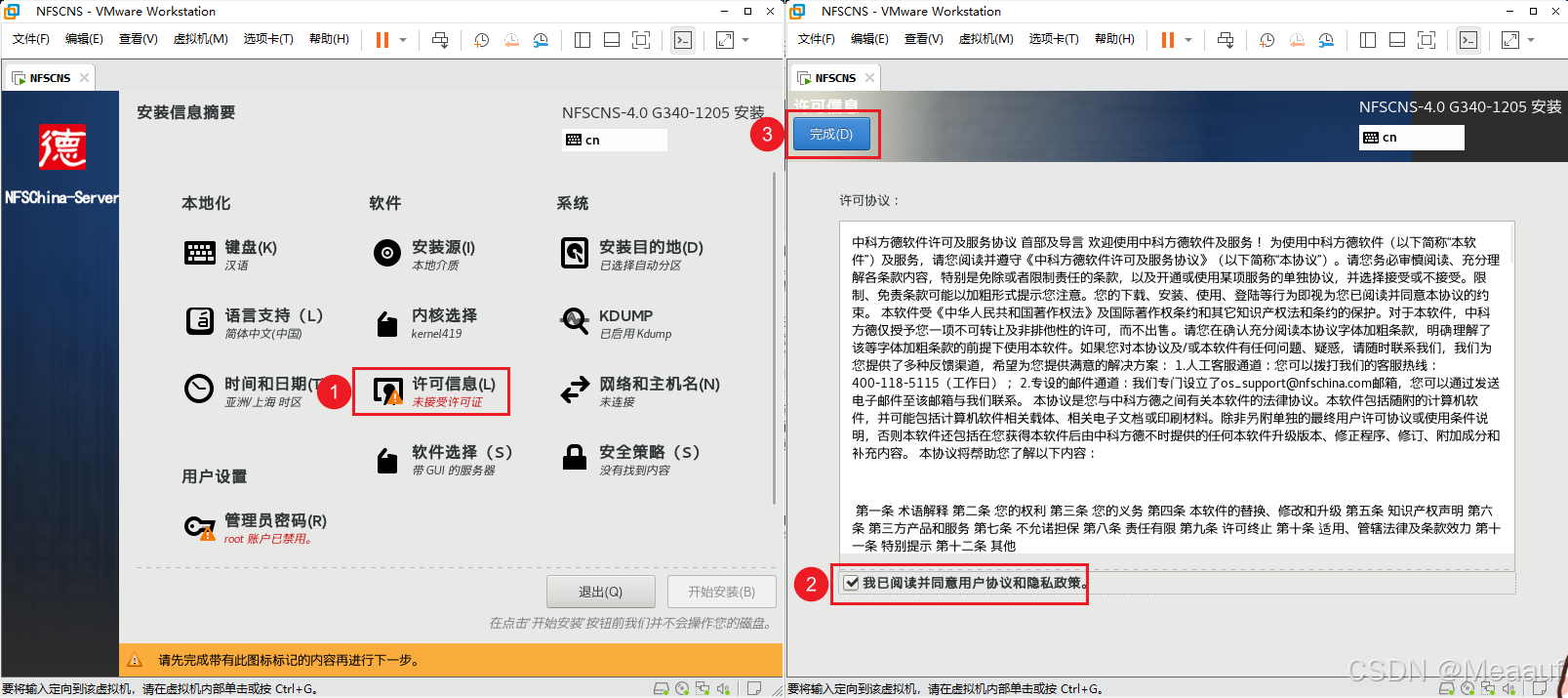Enter full screen in right window toolbar
Image resolution: width=1568 pixels, height=698 pixels.
coord(1427,40)
